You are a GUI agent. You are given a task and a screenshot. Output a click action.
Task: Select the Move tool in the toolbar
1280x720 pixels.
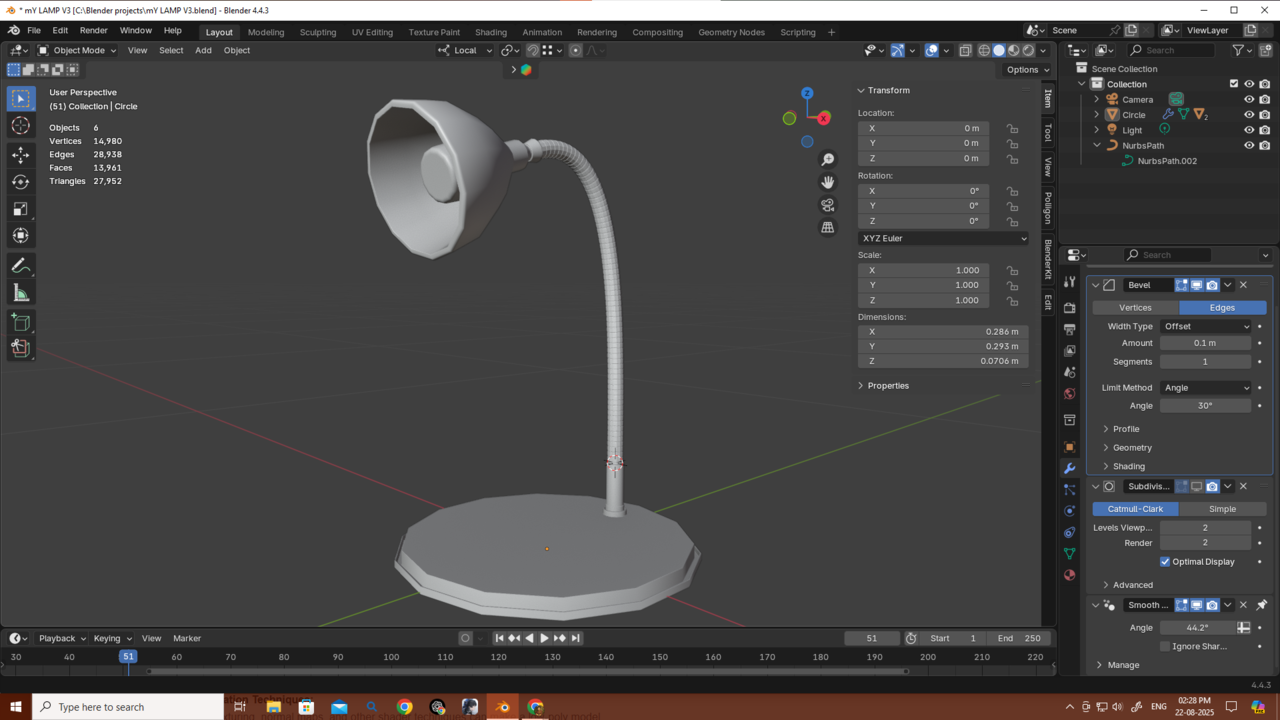(x=21, y=155)
